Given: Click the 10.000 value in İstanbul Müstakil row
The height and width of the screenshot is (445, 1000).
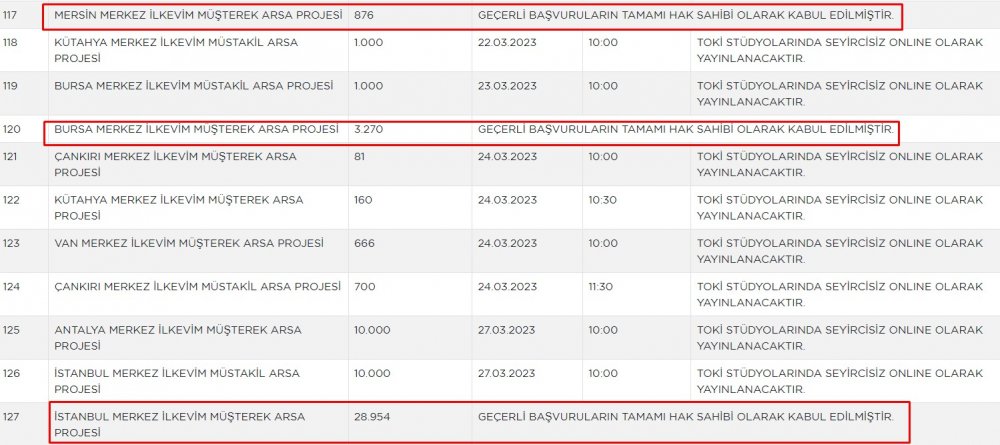Looking at the screenshot, I should [x=372, y=373].
